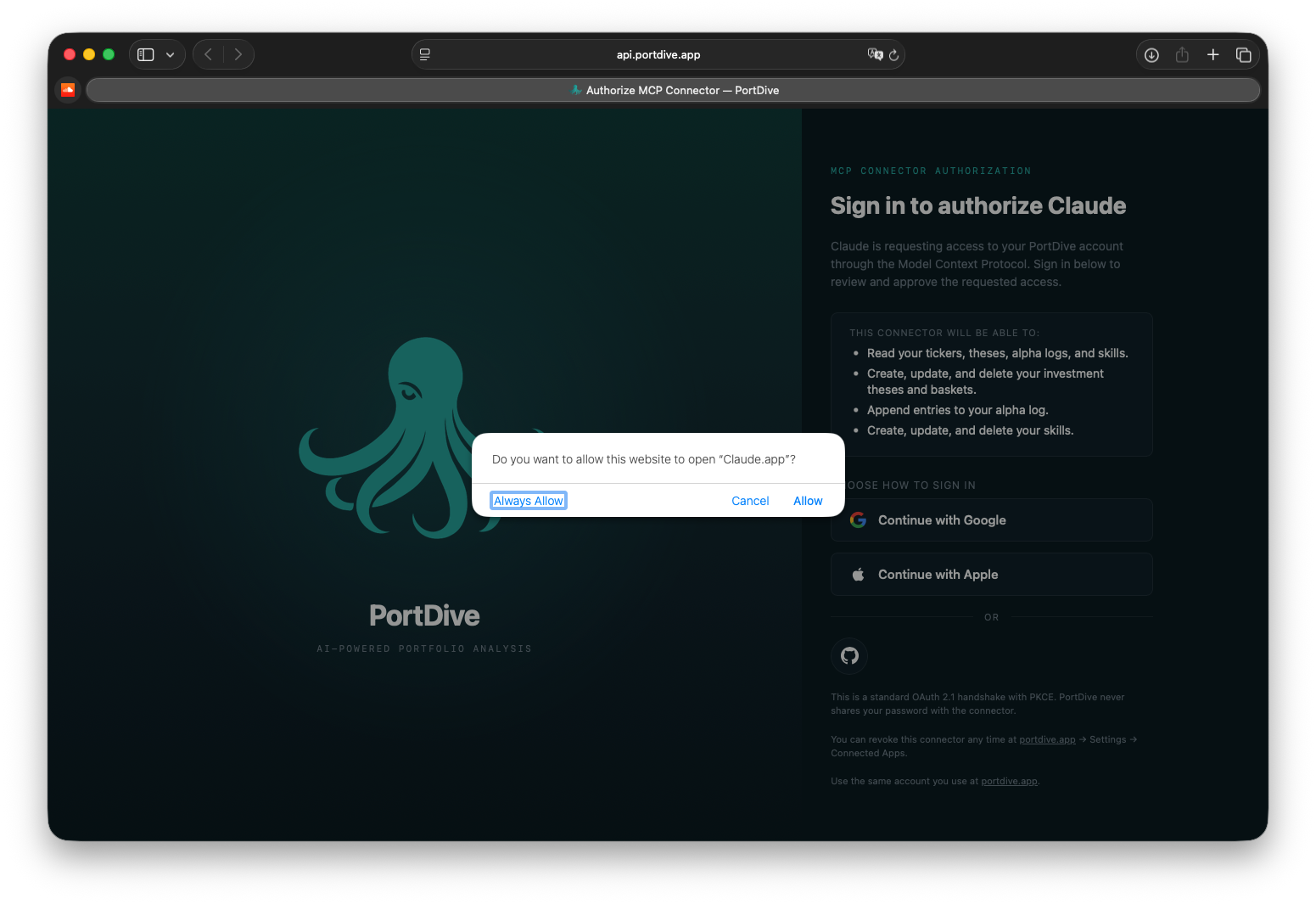1316x904 pixels.
Task: Go back to the previous page
Action: pos(209,54)
